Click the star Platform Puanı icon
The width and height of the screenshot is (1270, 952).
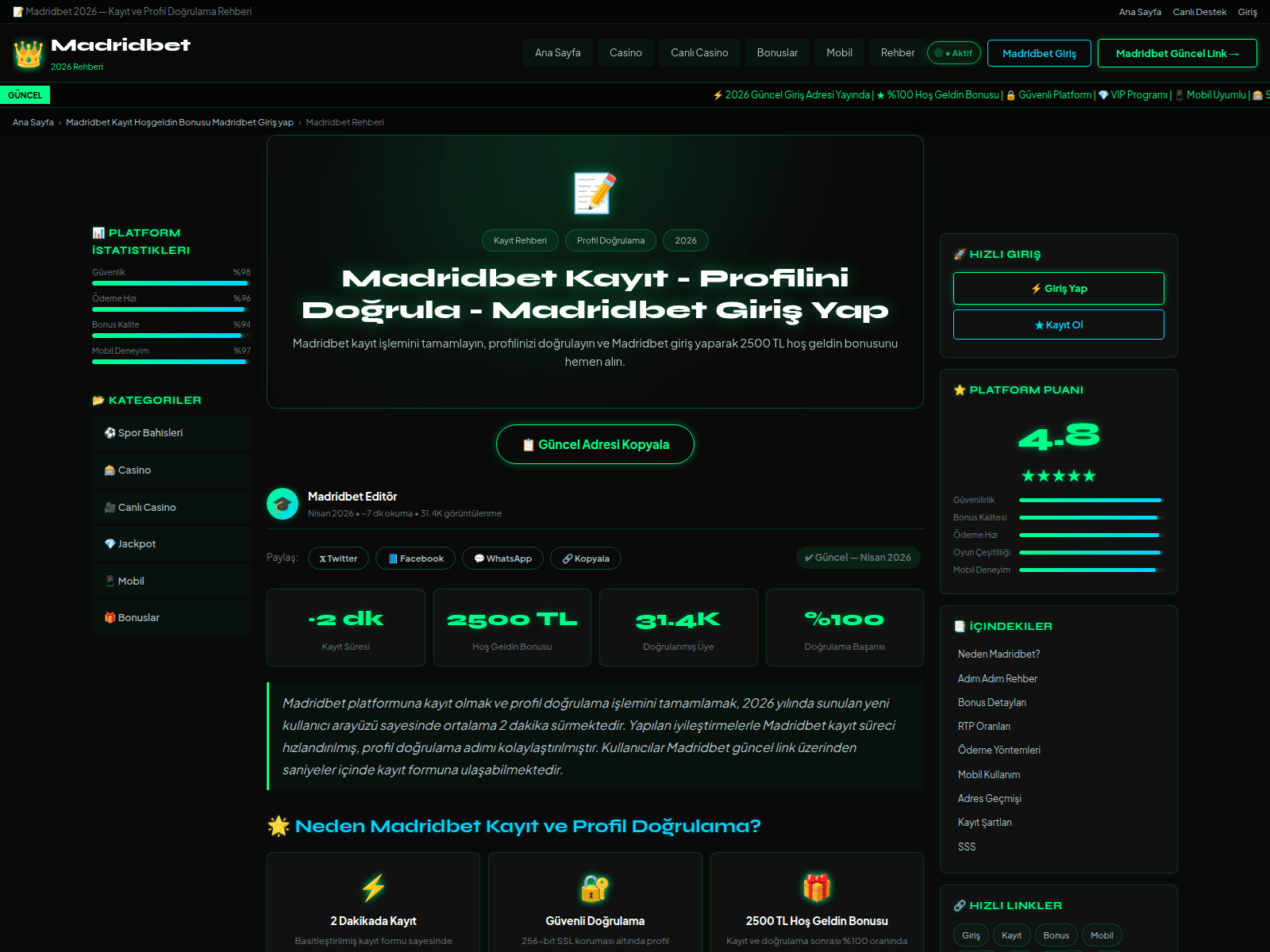(x=960, y=390)
